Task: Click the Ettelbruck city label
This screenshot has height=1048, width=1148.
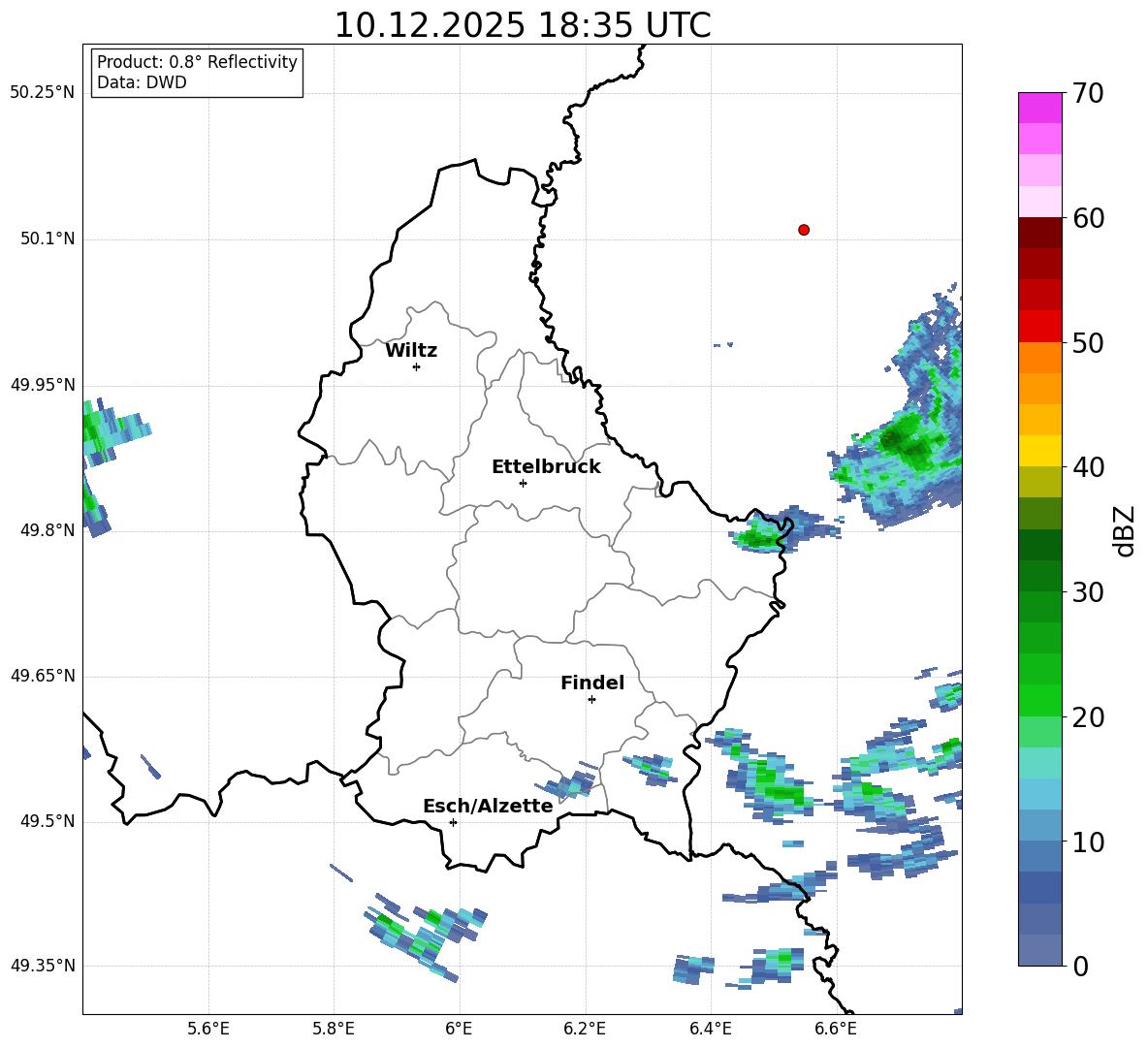Action: point(546,466)
